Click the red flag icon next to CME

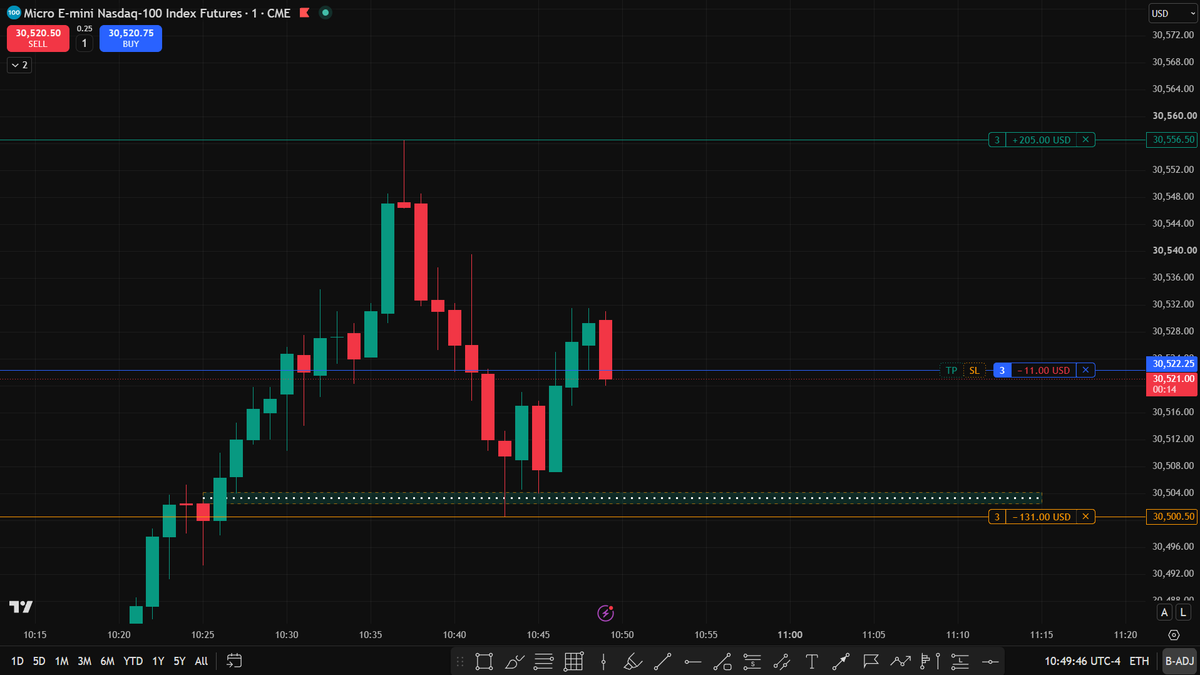pos(305,13)
